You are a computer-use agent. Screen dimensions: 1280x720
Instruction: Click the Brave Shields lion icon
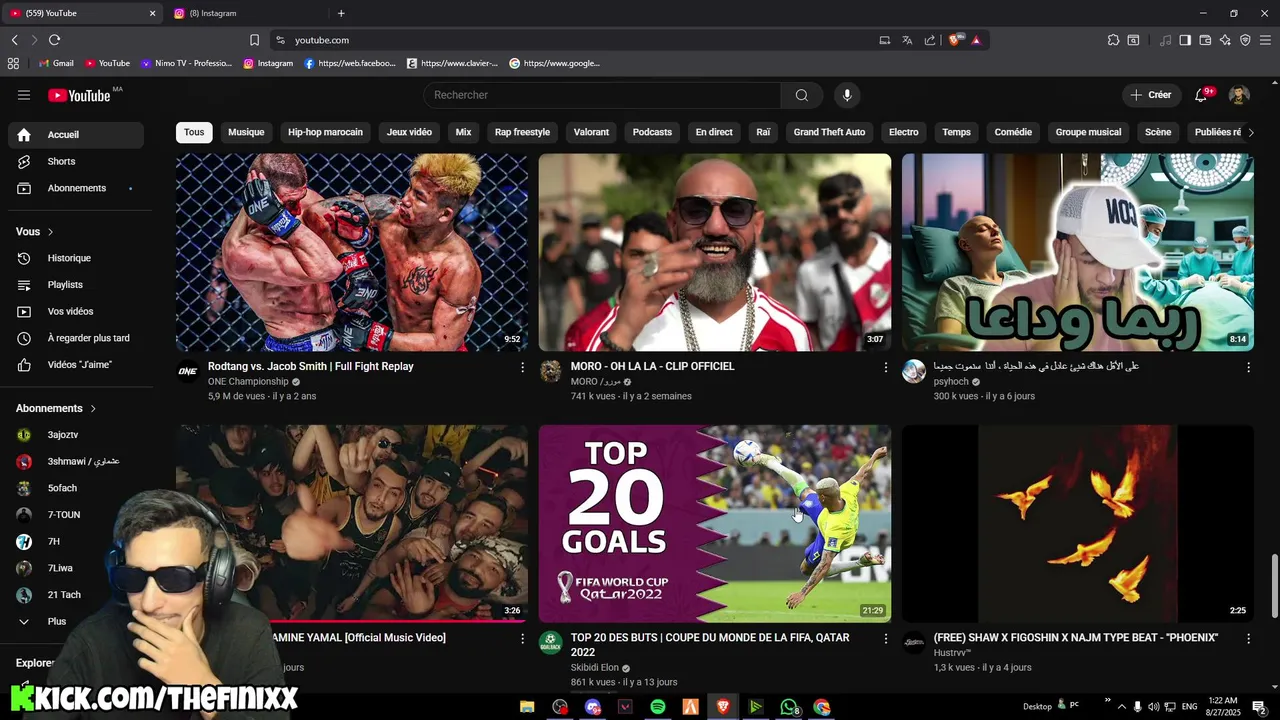955,40
